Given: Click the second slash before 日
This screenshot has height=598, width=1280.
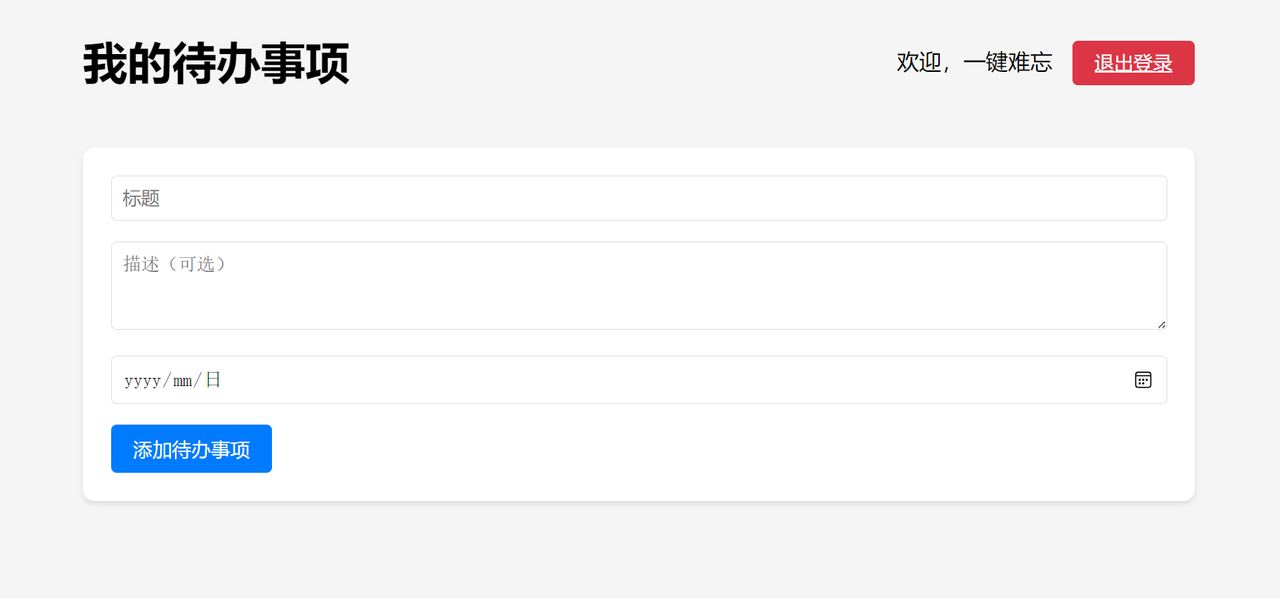Looking at the screenshot, I should (198, 381).
